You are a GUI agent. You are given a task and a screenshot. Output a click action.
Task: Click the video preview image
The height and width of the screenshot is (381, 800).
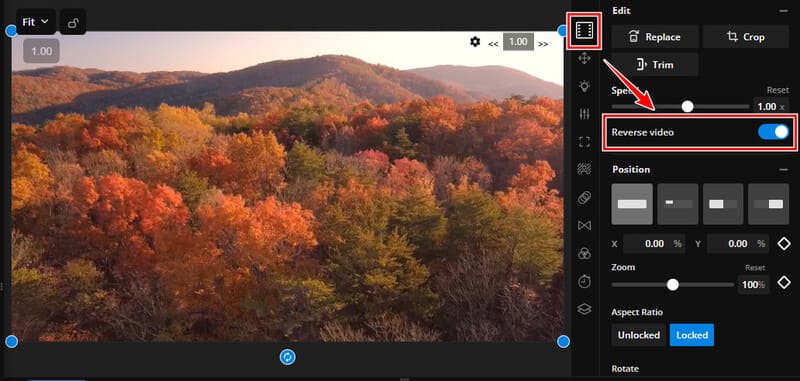(287, 187)
